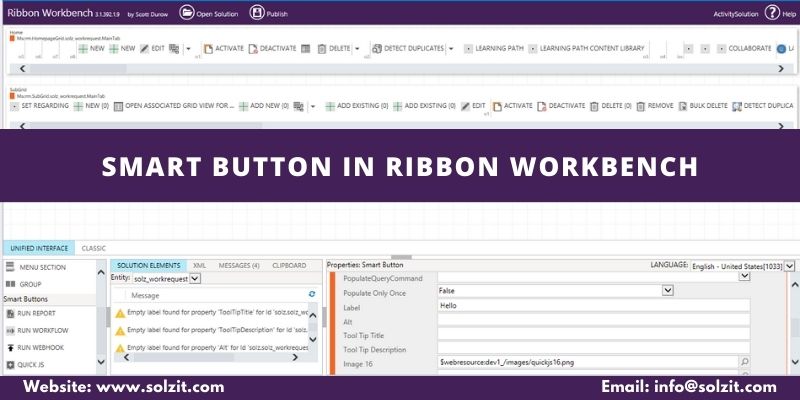Click NEW (0) in the SubGrid ribbon
800x400 pixels.
[91, 106]
